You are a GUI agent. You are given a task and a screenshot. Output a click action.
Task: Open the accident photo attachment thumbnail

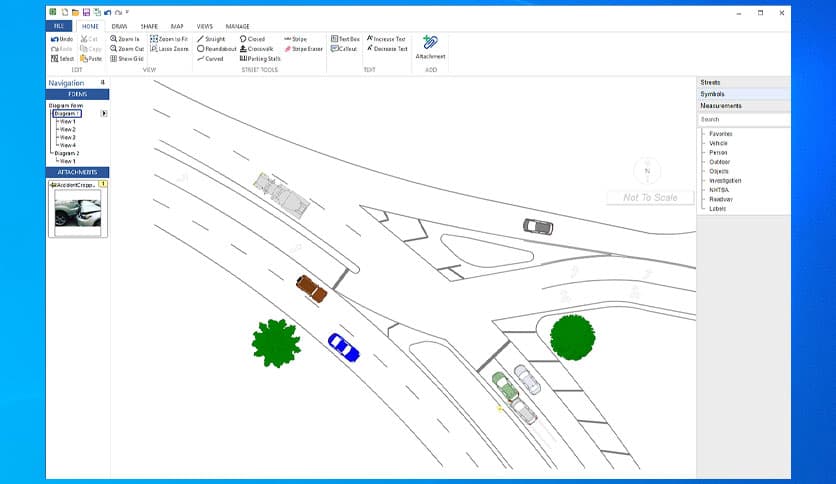(x=78, y=212)
